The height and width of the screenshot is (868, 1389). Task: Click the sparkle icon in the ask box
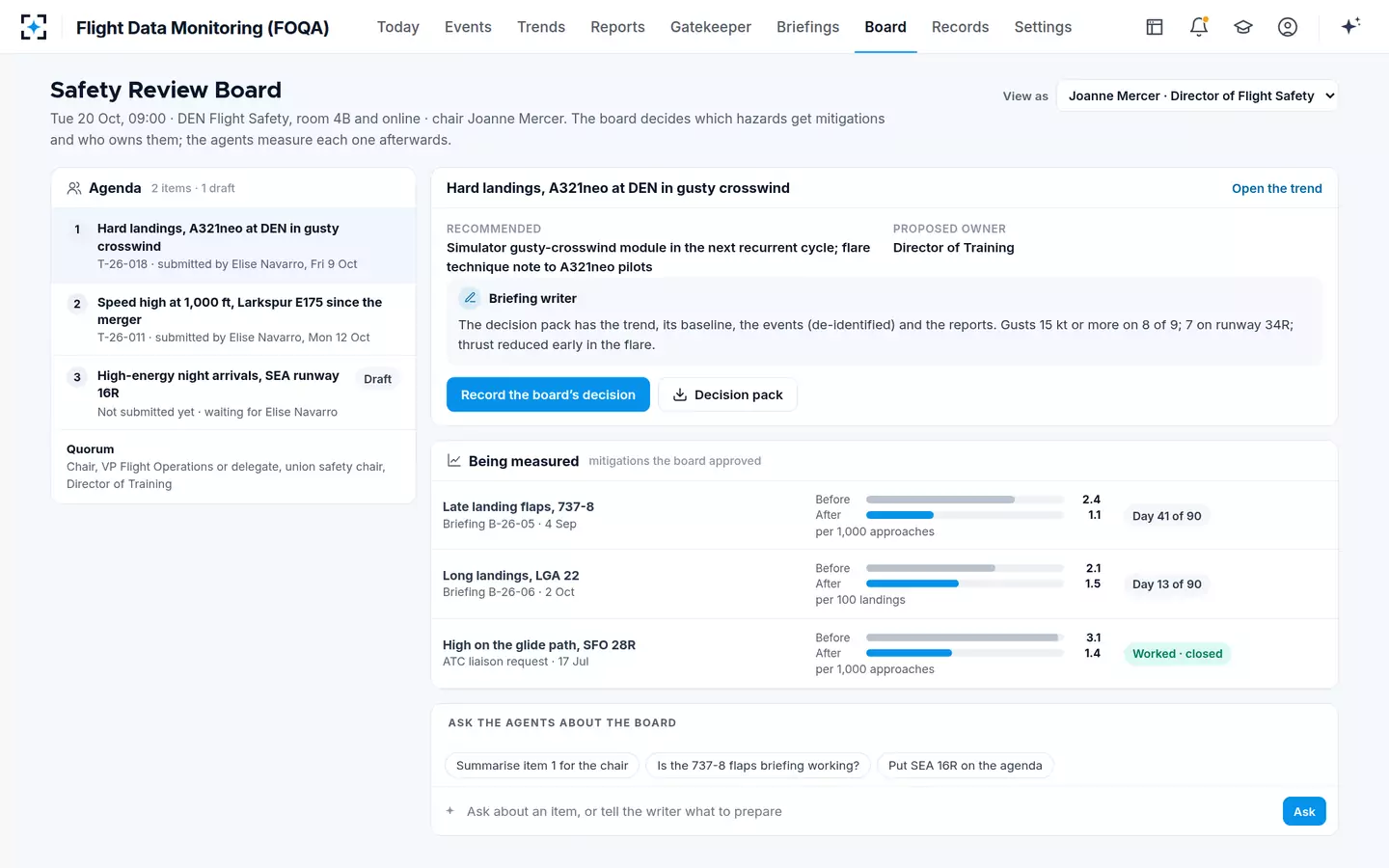coord(449,811)
